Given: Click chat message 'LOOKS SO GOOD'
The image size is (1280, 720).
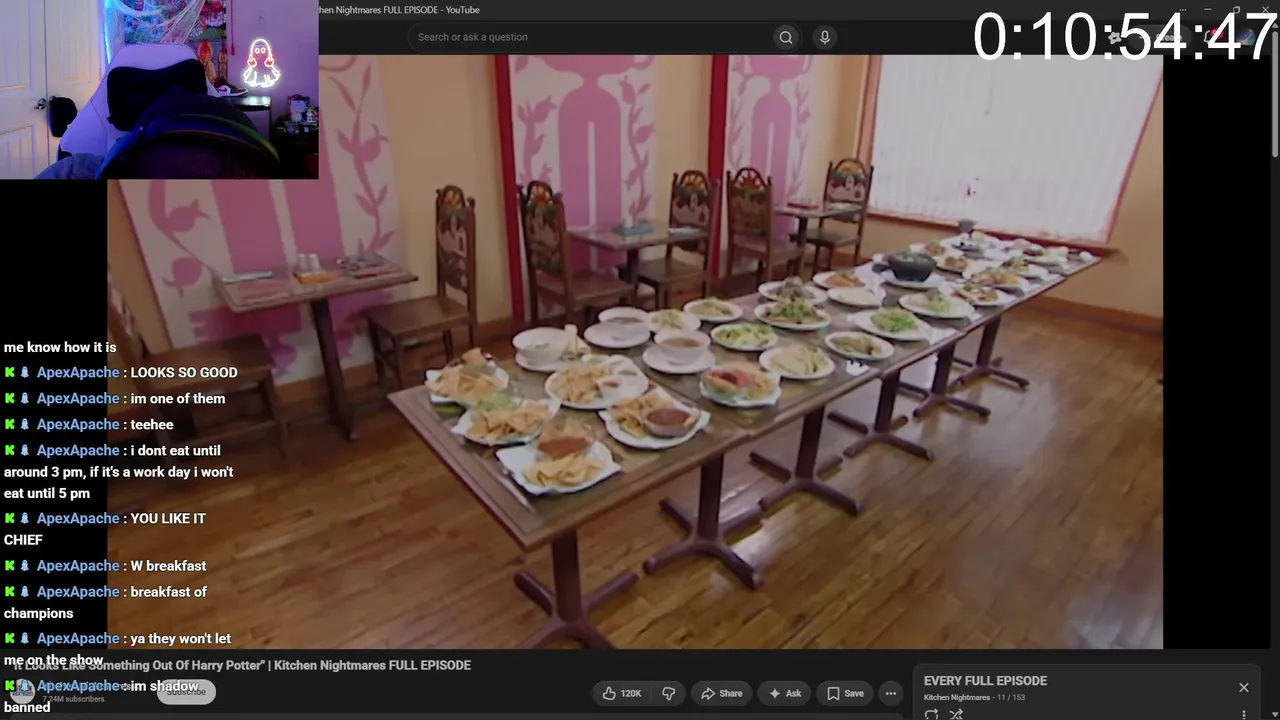Looking at the screenshot, I should point(184,372).
